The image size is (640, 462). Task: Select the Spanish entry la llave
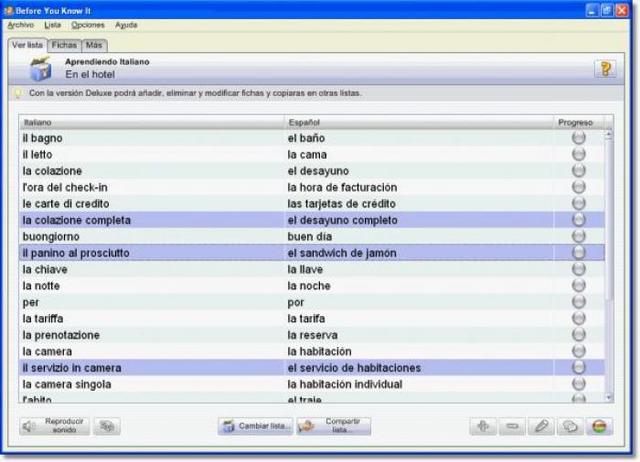[x=305, y=269]
